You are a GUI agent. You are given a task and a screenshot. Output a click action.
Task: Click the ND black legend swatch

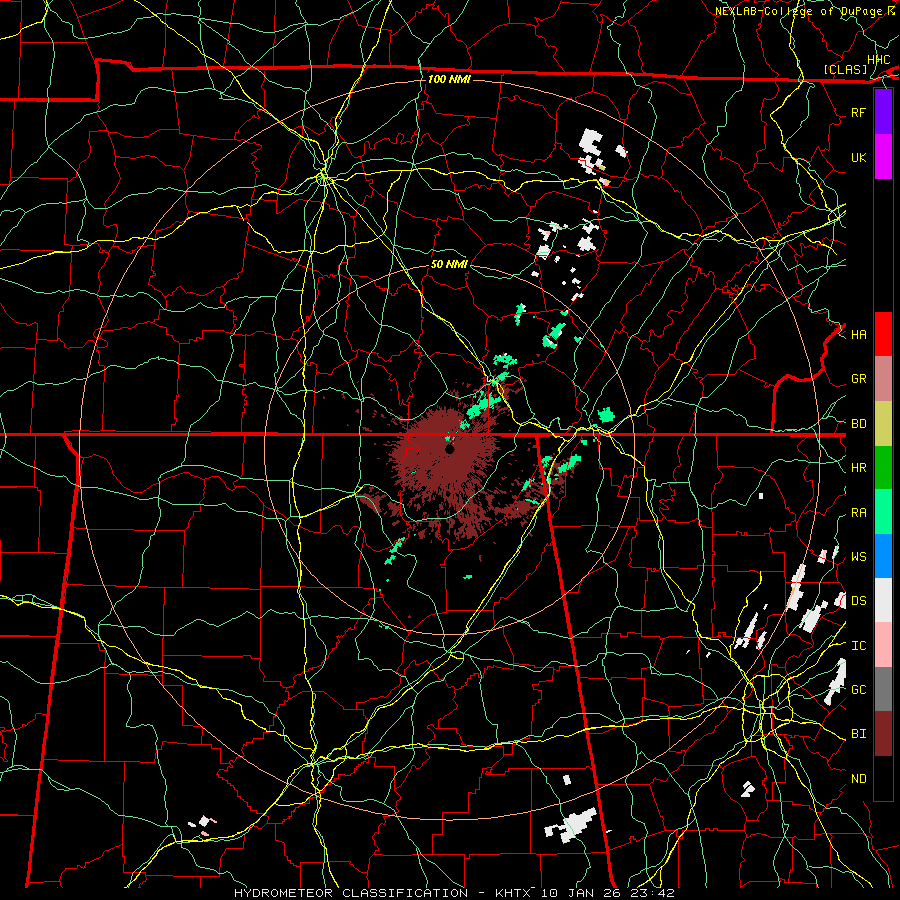pyautogui.click(x=883, y=778)
